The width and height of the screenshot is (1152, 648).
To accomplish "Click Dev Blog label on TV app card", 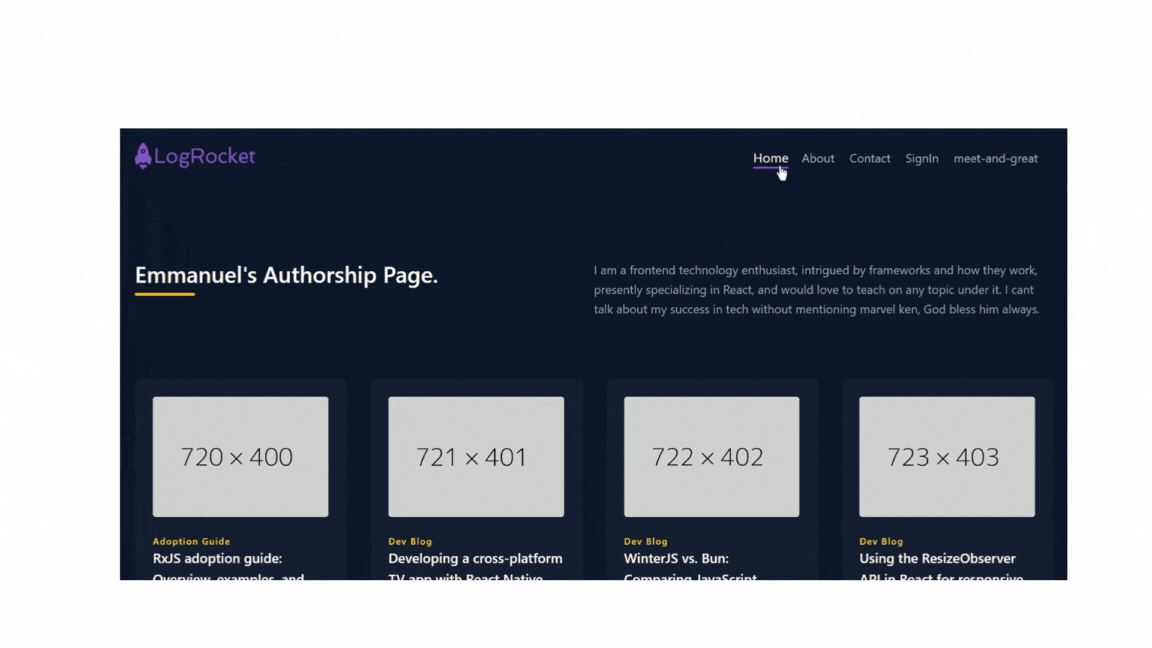I will 410,541.
